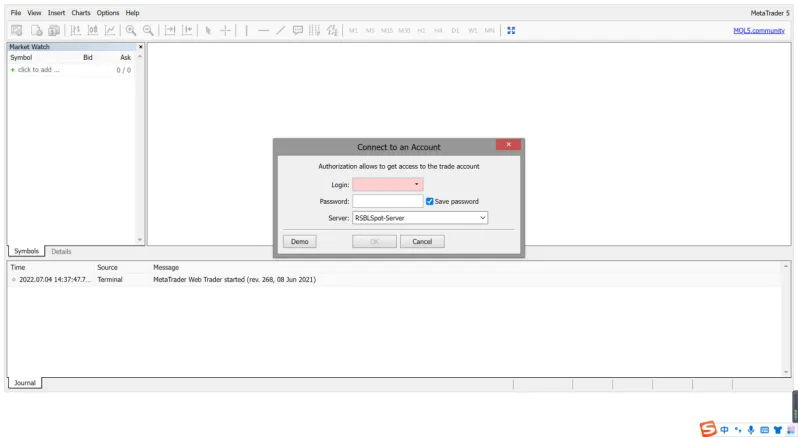The image size is (798, 438).
Task: Select the M5 timeframe
Action: pyautogui.click(x=370, y=31)
